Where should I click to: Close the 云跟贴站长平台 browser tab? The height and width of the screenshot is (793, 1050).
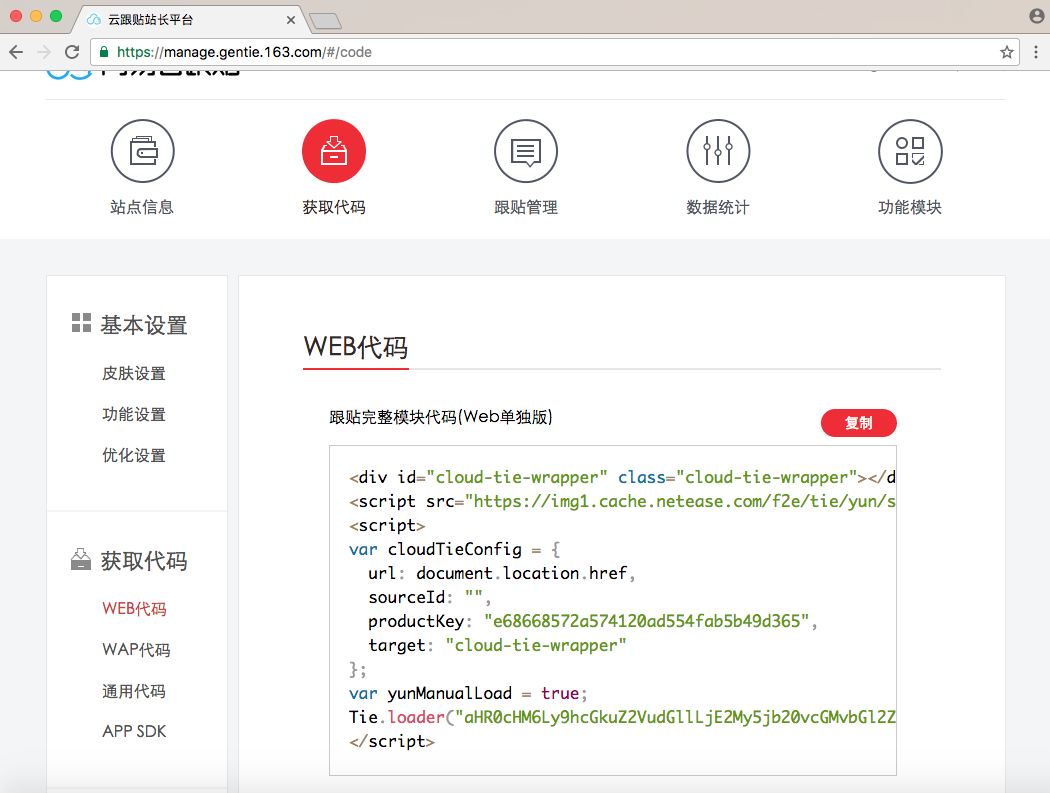(291, 19)
